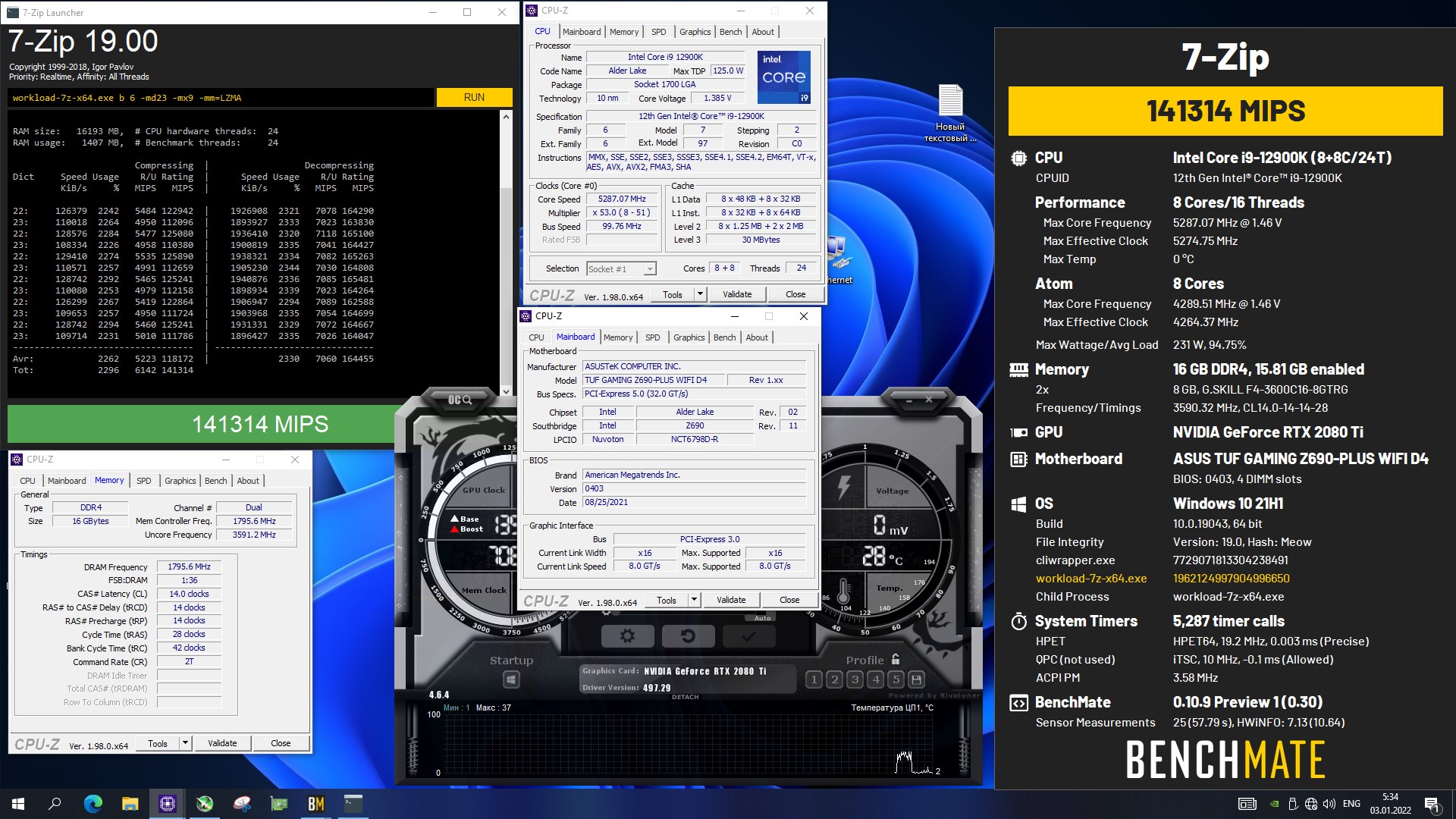This screenshot has width=1456, height=819.
Task: Click the Afterburner GPU Clock gauge label
Action: pyautogui.click(x=484, y=491)
